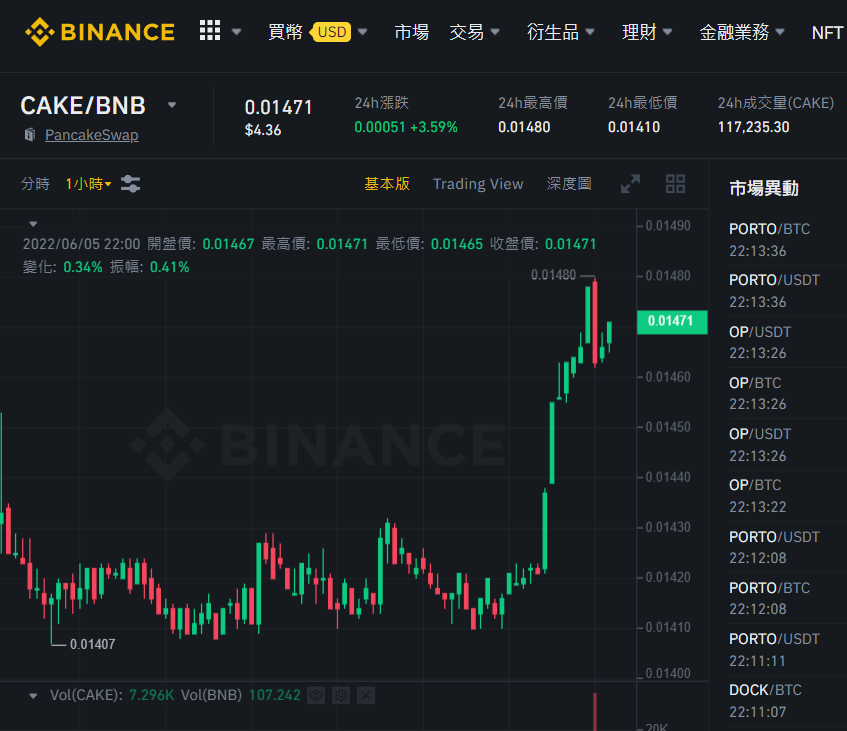The width and height of the screenshot is (847, 731).
Task: Collapse the candle info legend arrow
Action: [33, 224]
